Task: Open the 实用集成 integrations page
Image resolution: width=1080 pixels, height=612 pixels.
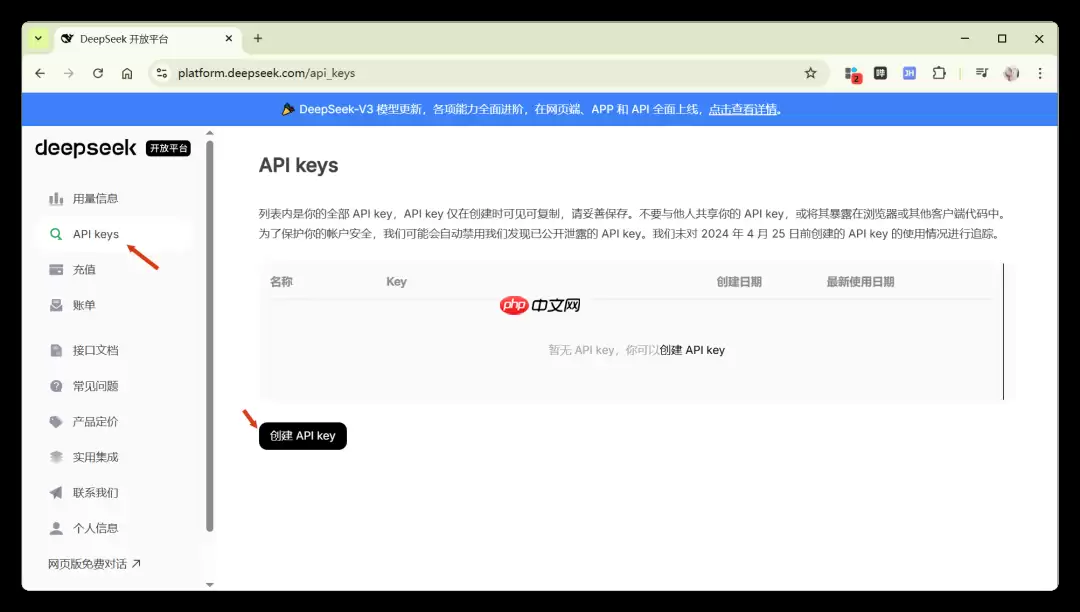Action: click(96, 457)
